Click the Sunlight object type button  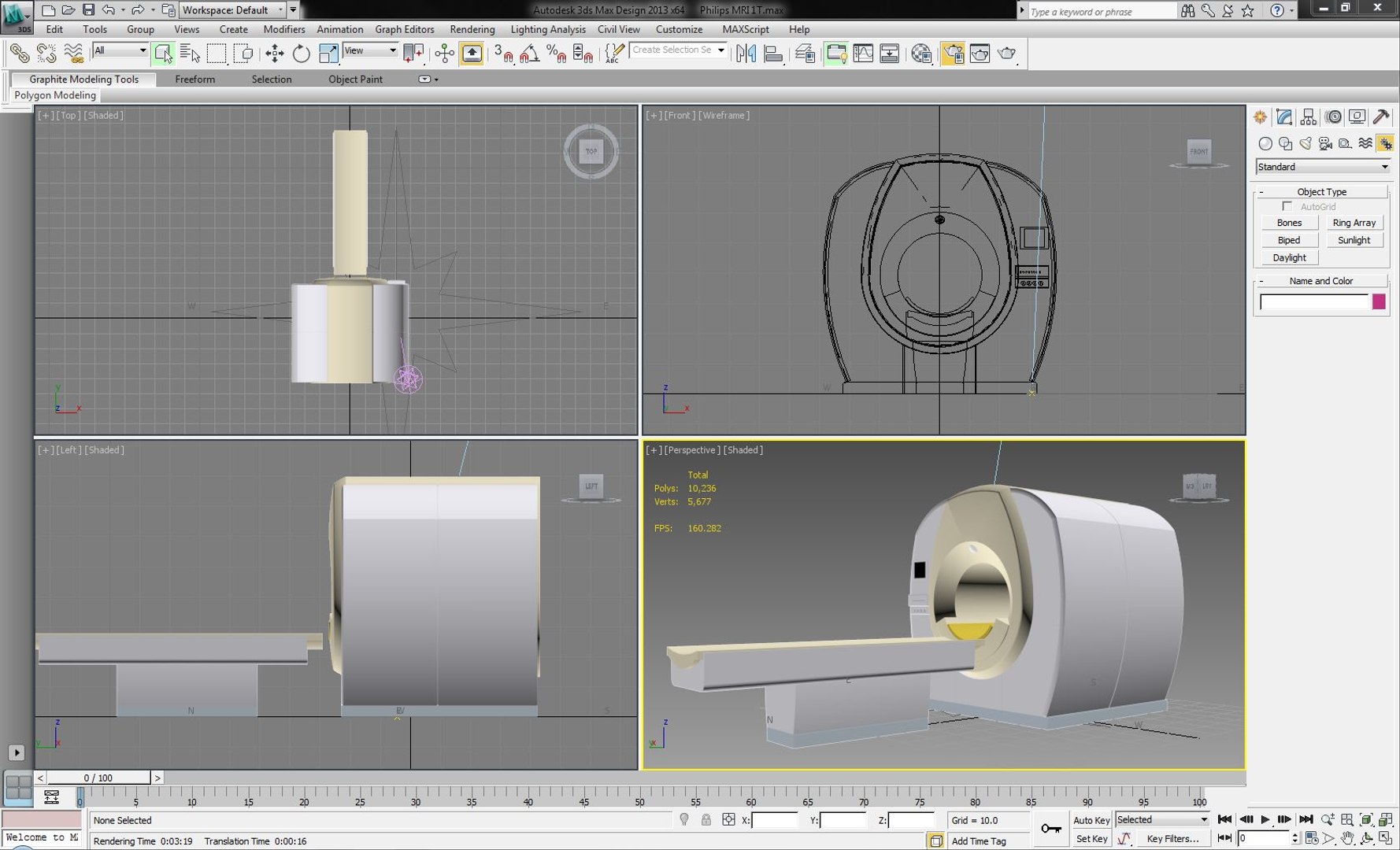coord(1354,240)
